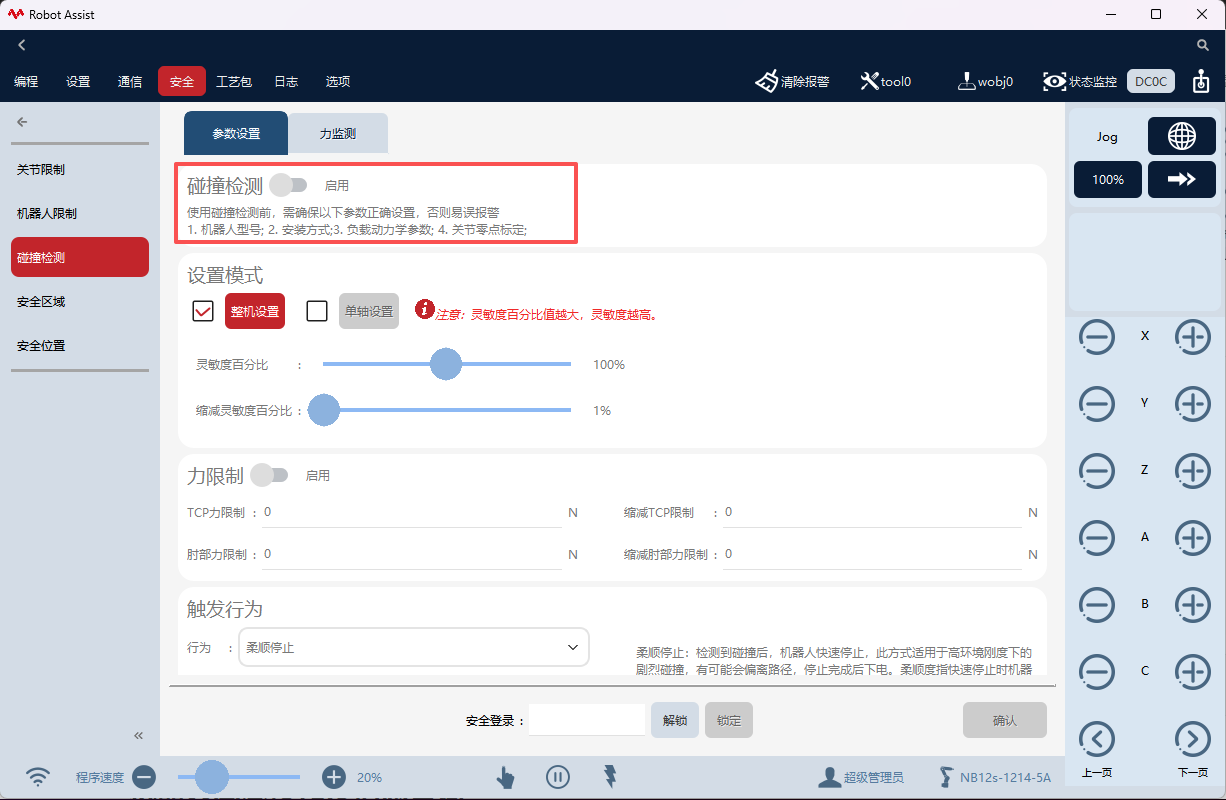Switch to the 力监测 tab
The image size is (1226, 800).
337,132
